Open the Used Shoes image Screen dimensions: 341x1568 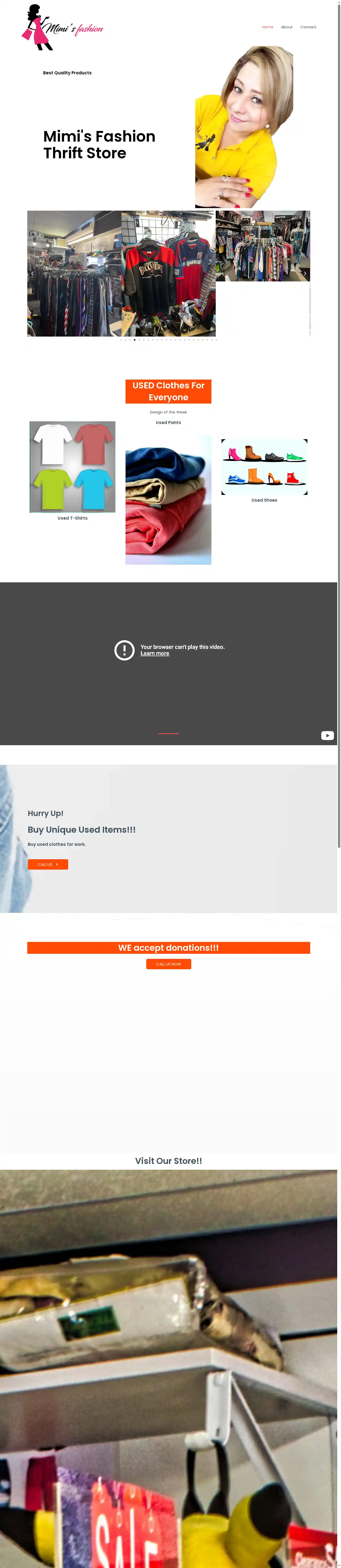click(x=264, y=467)
